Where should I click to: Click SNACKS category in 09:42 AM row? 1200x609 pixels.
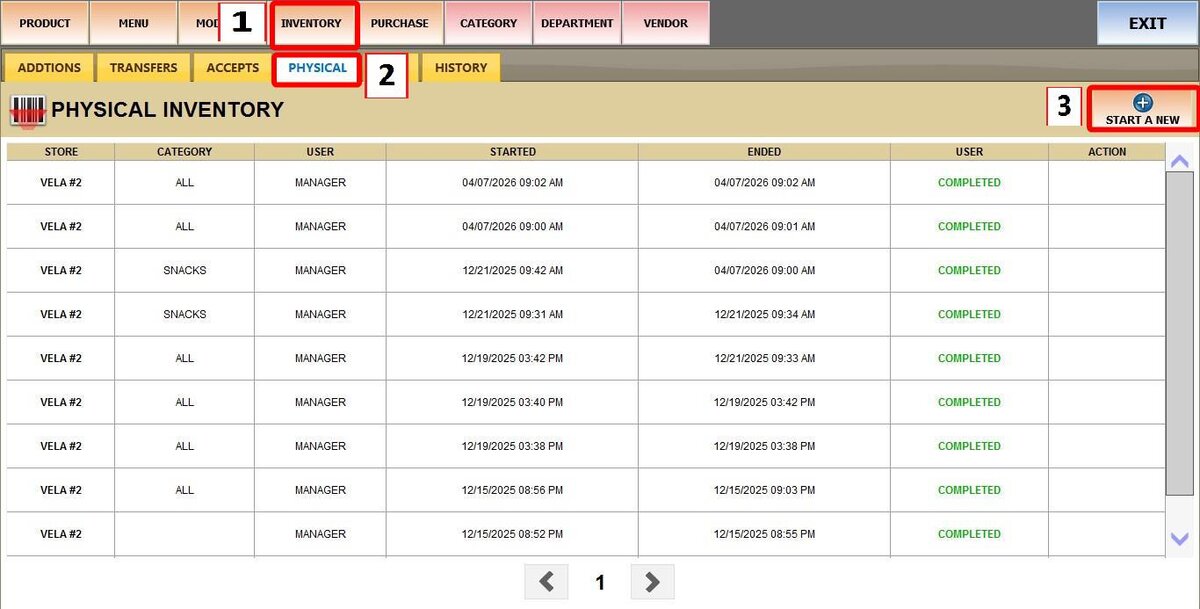(185, 271)
